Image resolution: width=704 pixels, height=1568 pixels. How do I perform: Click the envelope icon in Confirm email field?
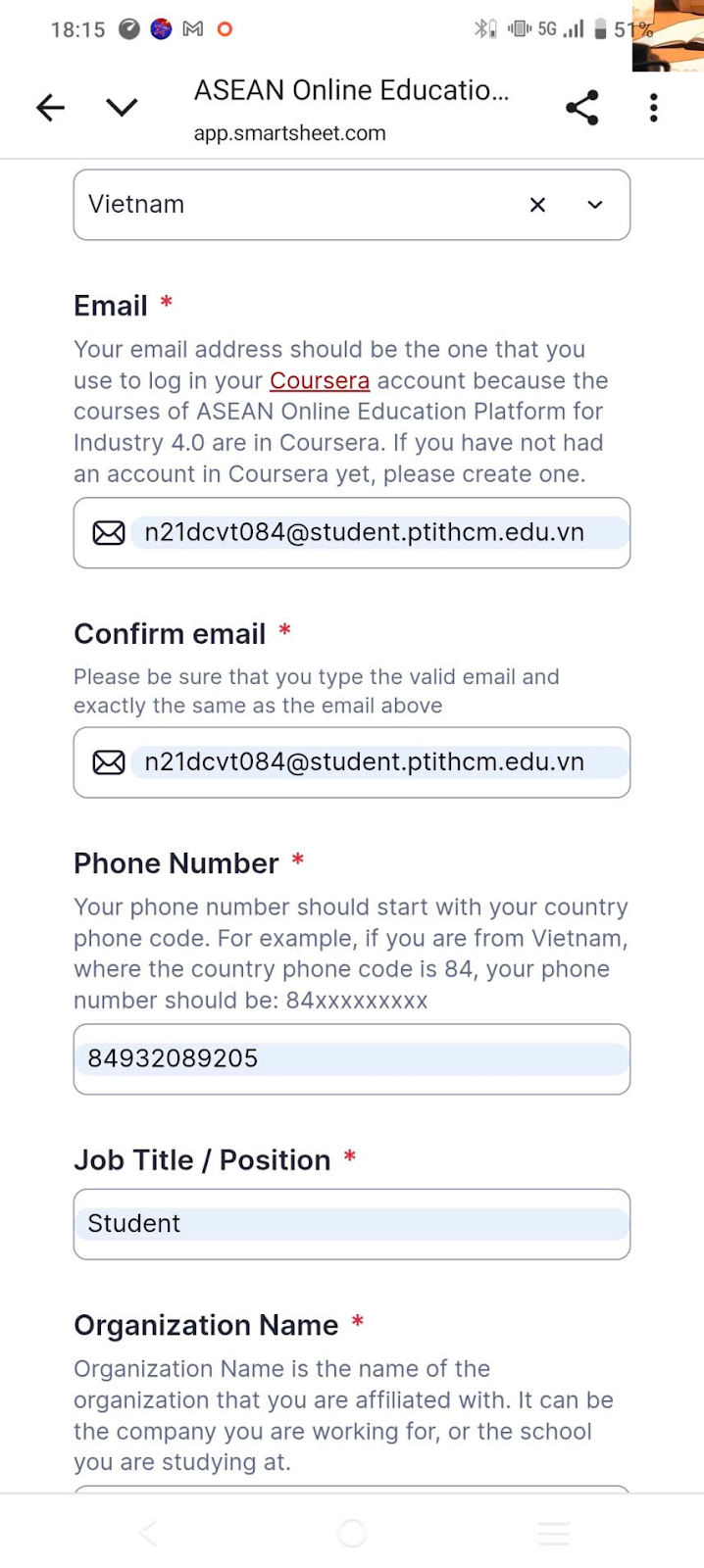[x=108, y=761]
